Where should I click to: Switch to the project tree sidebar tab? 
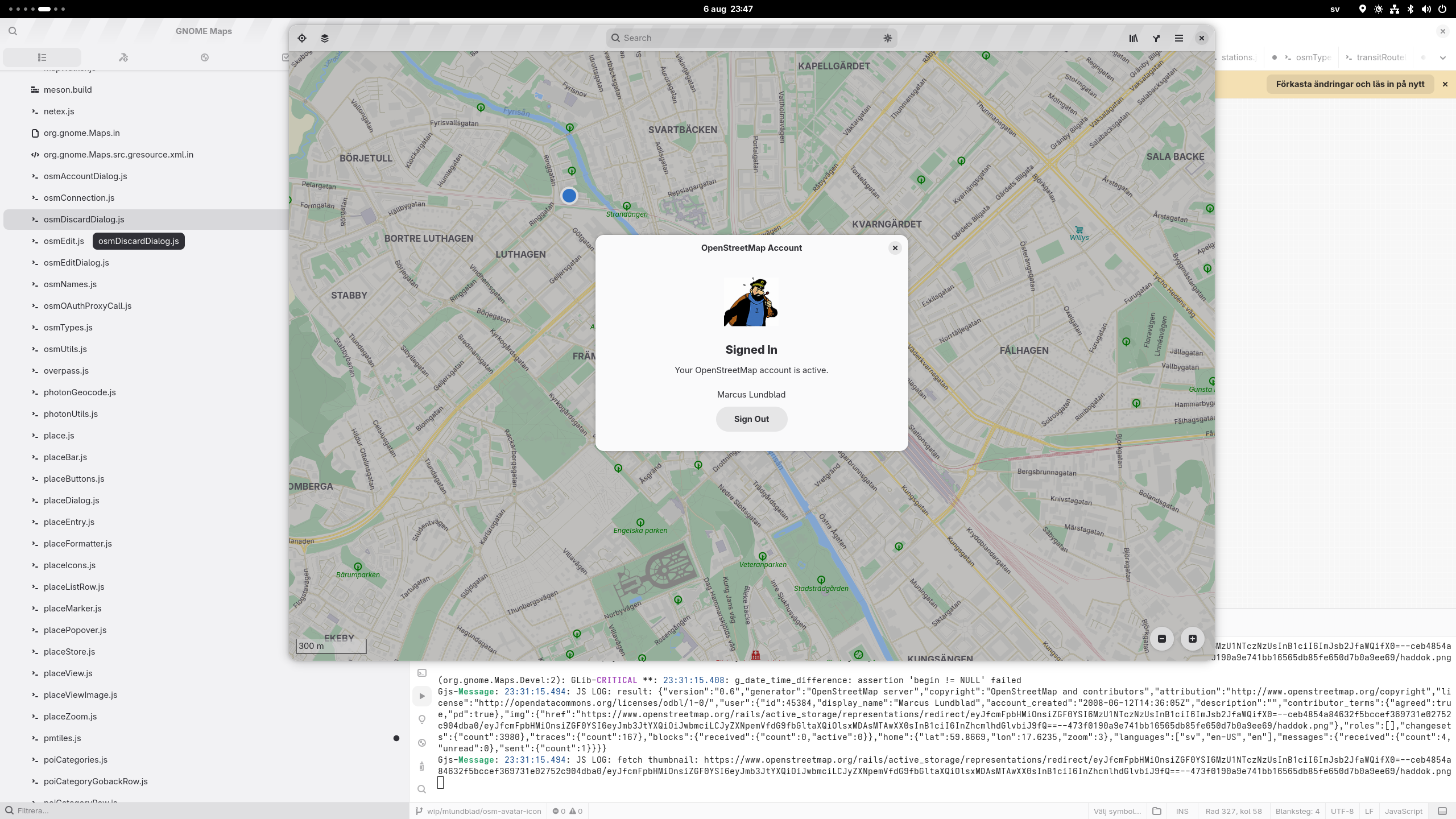[42, 57]
